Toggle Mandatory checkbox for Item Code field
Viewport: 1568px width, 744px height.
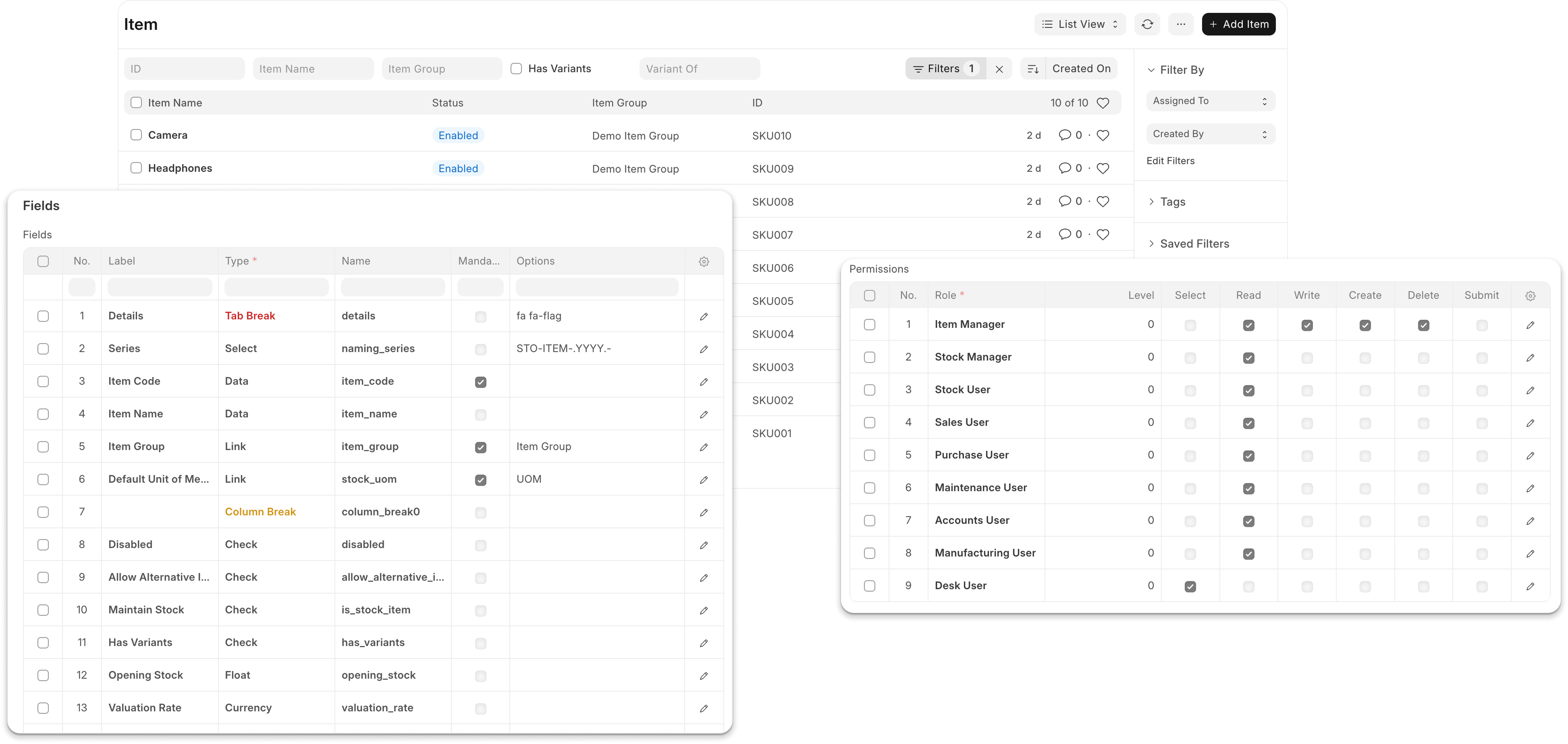(x=480, y=382)
